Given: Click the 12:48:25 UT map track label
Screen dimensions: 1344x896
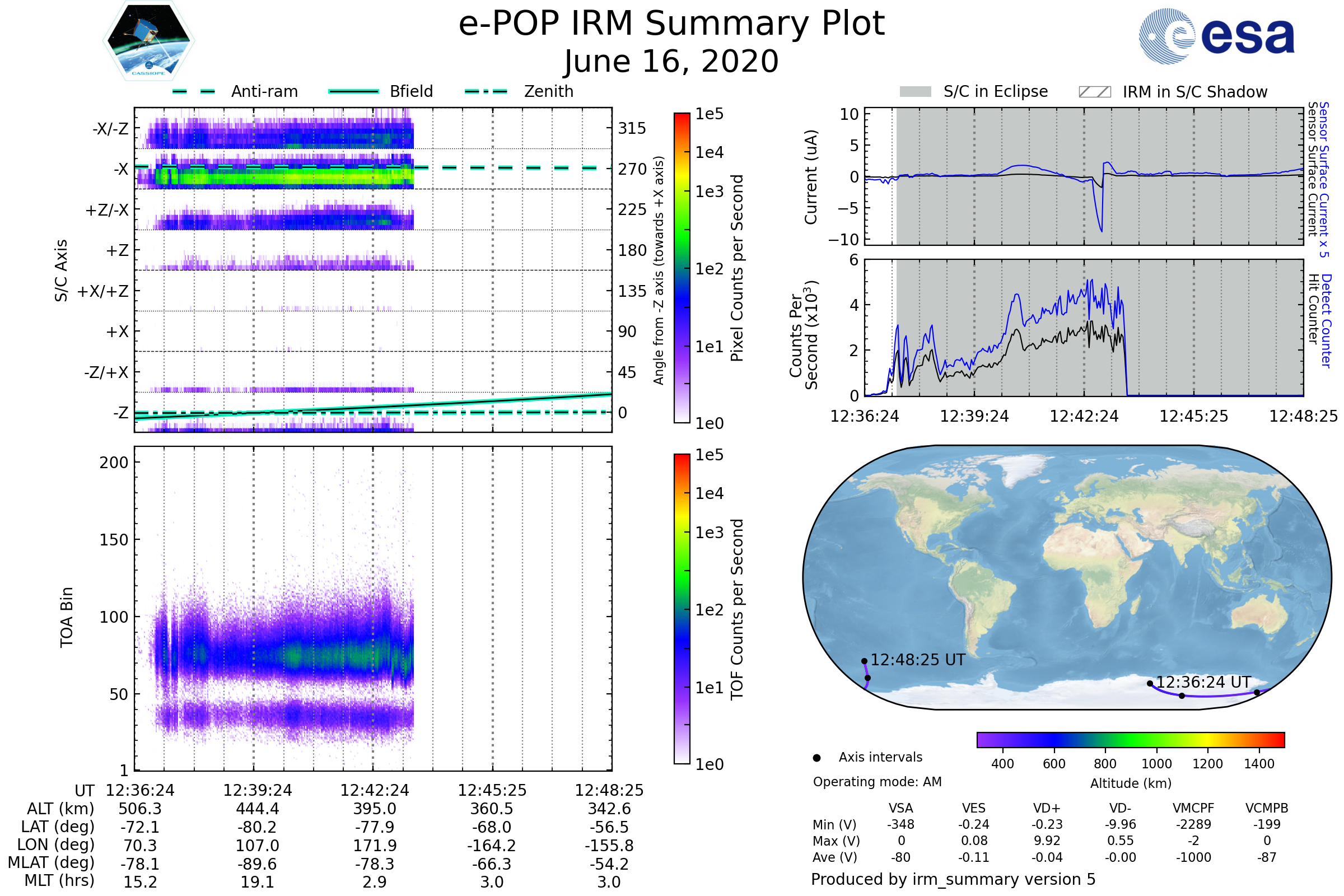Looking at the screenshot, I should coord(918,660).
